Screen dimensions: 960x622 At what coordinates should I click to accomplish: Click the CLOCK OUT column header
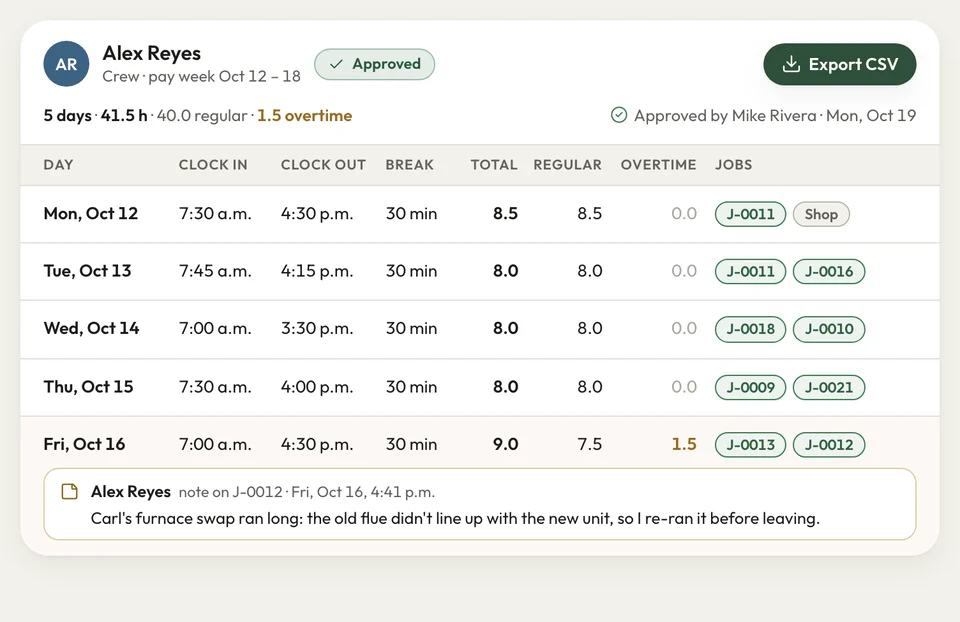coord(323,165)
